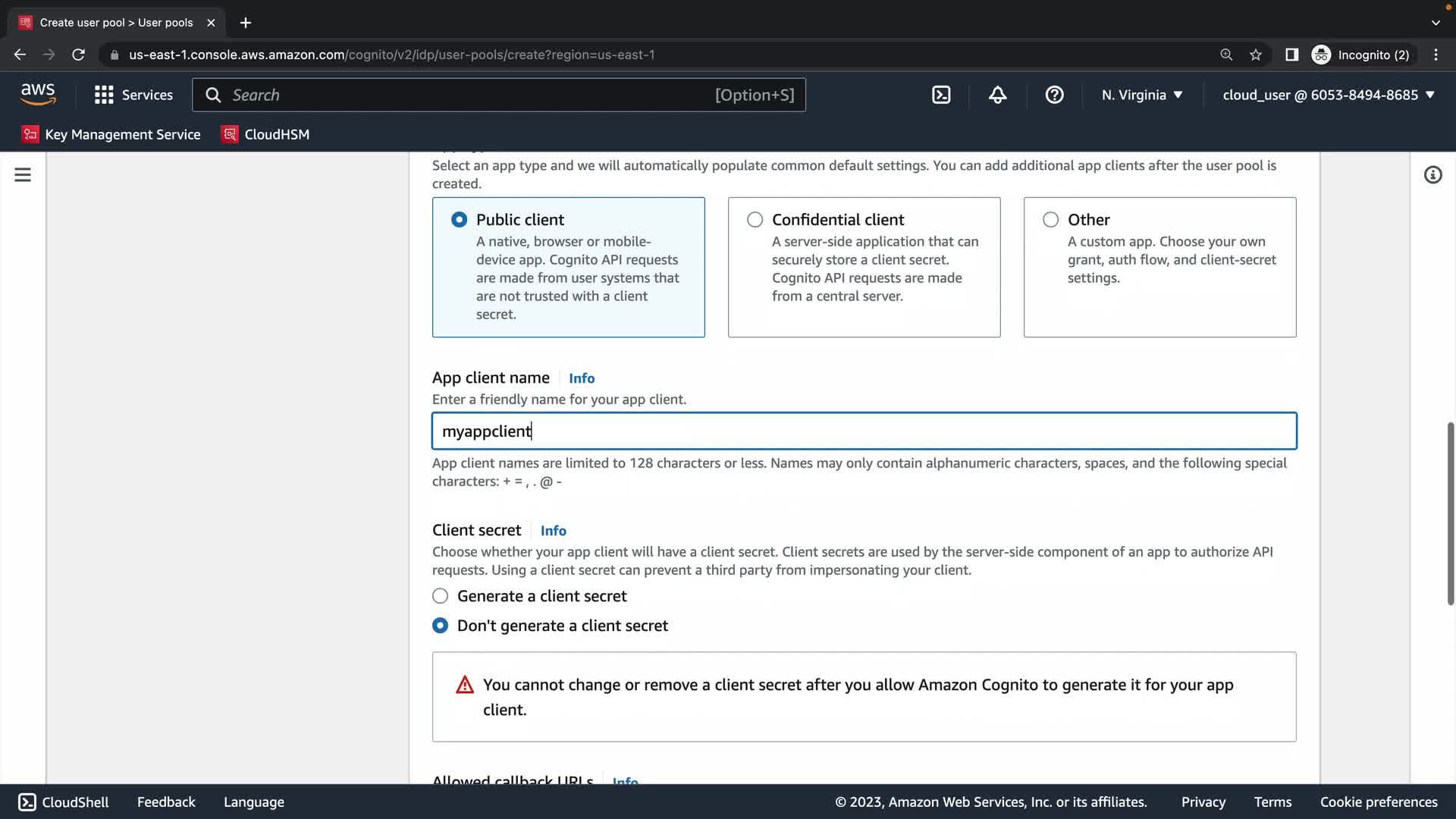This screenshot has width=1456, height=819.
Task: Open the cloud_user account dropdown
Action: click(1328, 95)
